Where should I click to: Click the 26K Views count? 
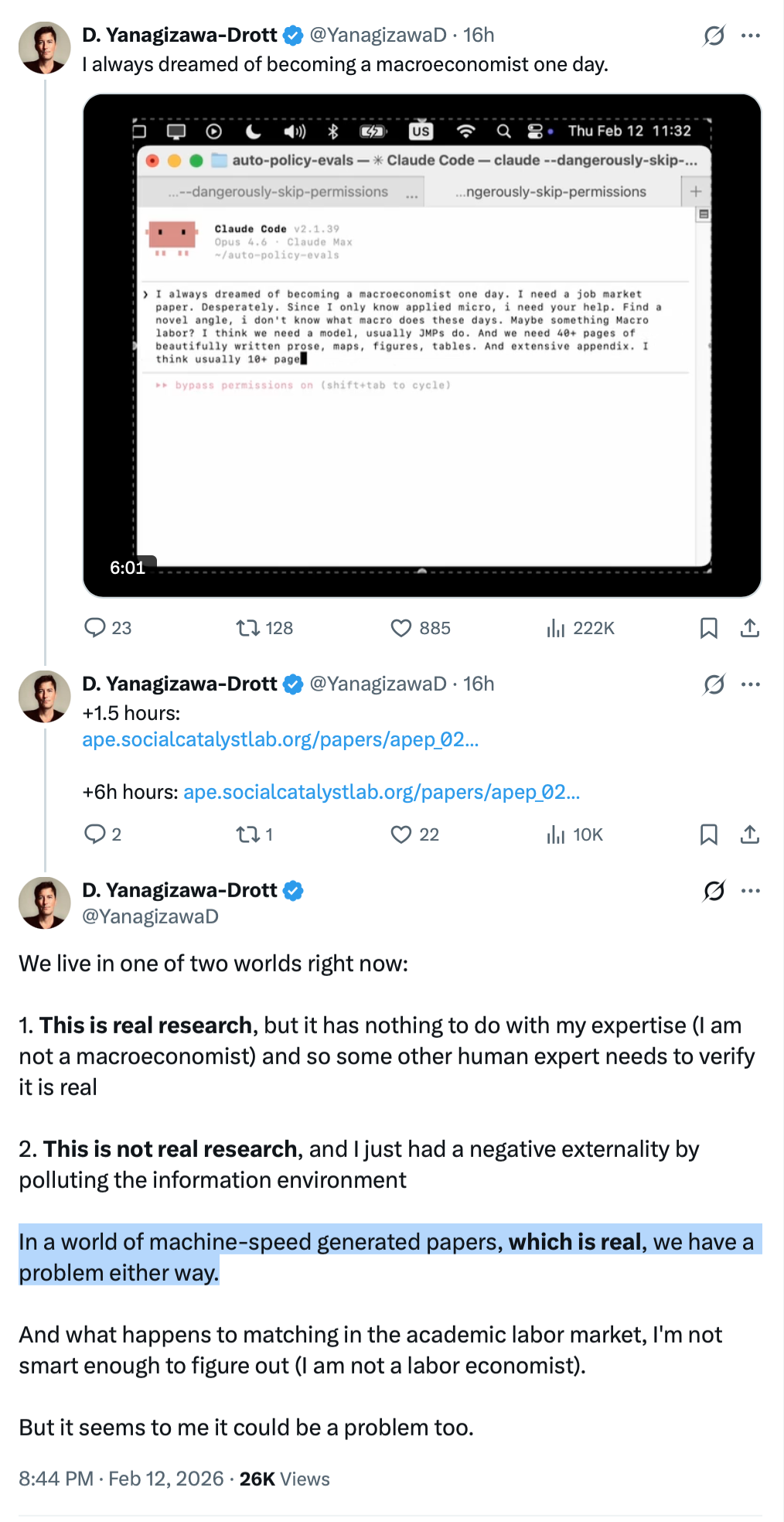(285, 1479)
